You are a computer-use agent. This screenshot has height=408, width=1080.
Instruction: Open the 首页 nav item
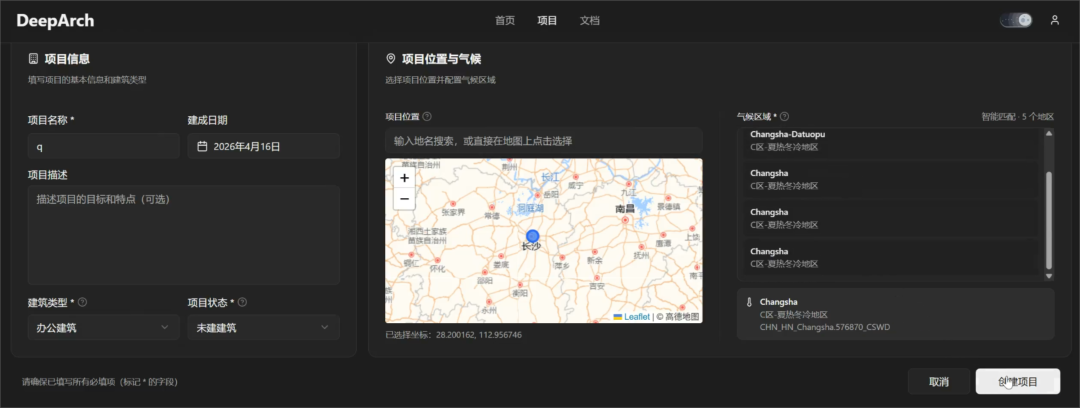point(505,21)
